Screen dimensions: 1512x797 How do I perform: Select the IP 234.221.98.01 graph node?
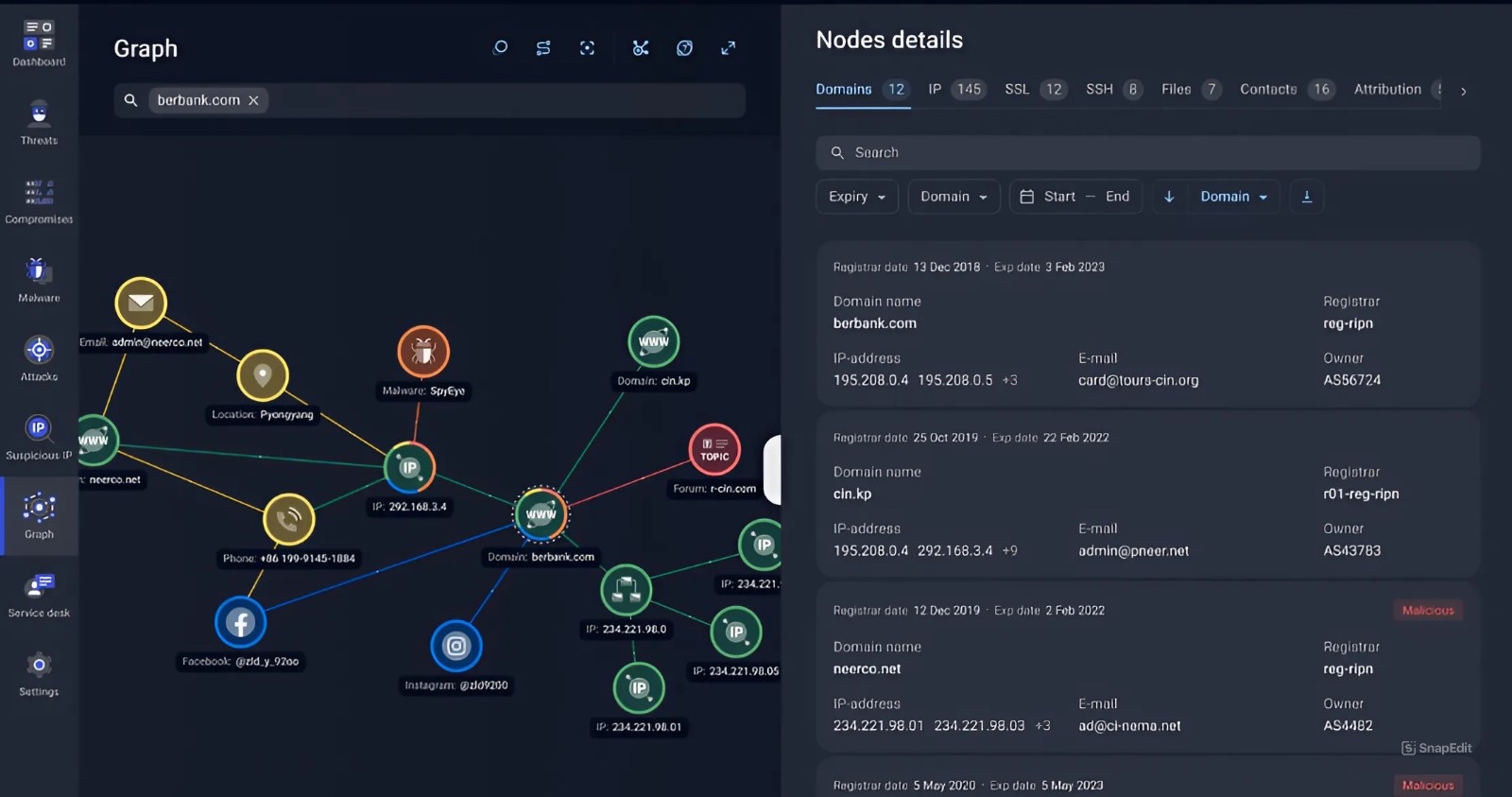[x=639, y=687]
